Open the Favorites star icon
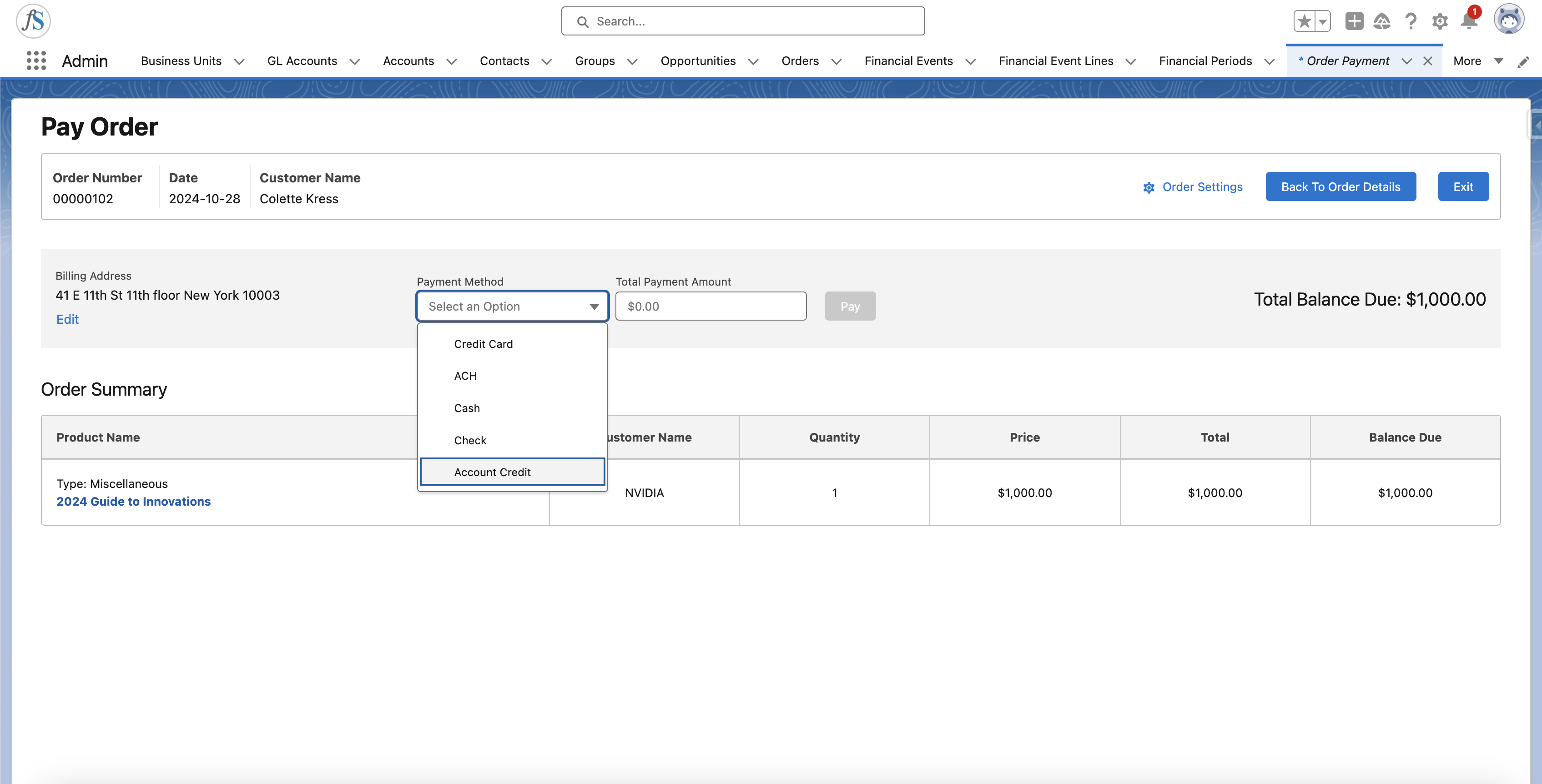 tap(1304, 21)
